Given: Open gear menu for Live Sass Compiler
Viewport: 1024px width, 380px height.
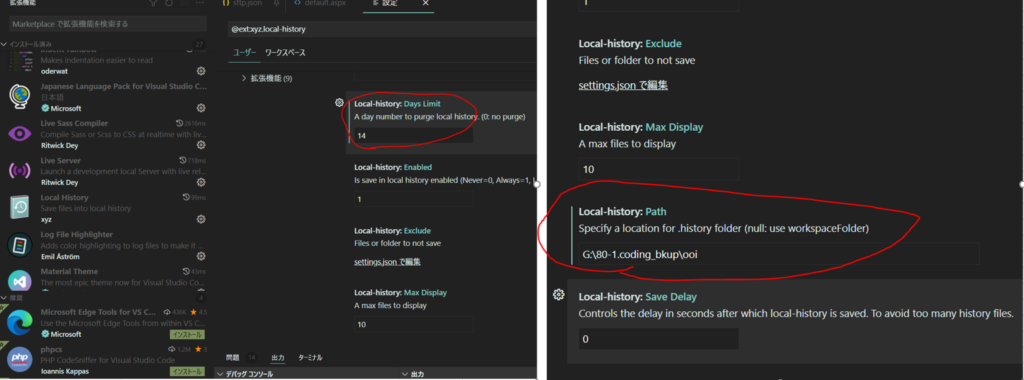Looking at the screenshot, I should point(201,145).
